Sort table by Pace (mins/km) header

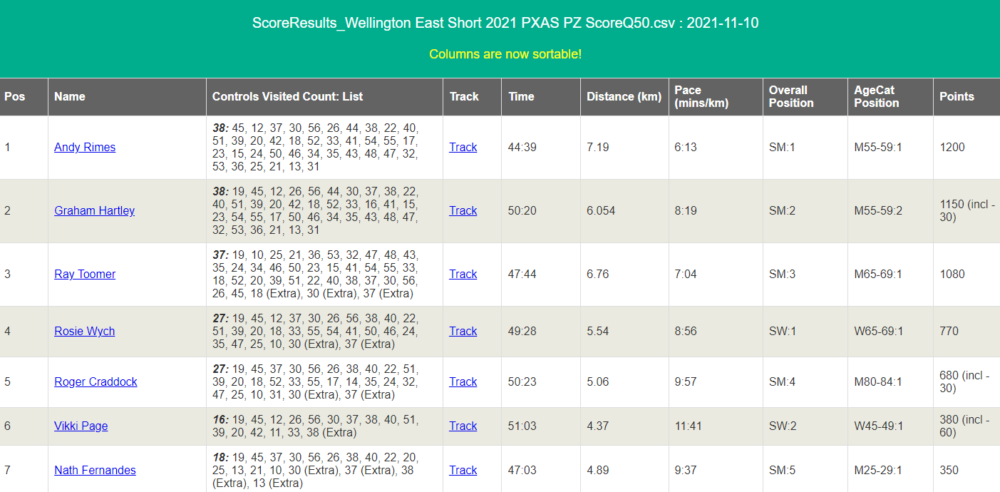[716, 97]
